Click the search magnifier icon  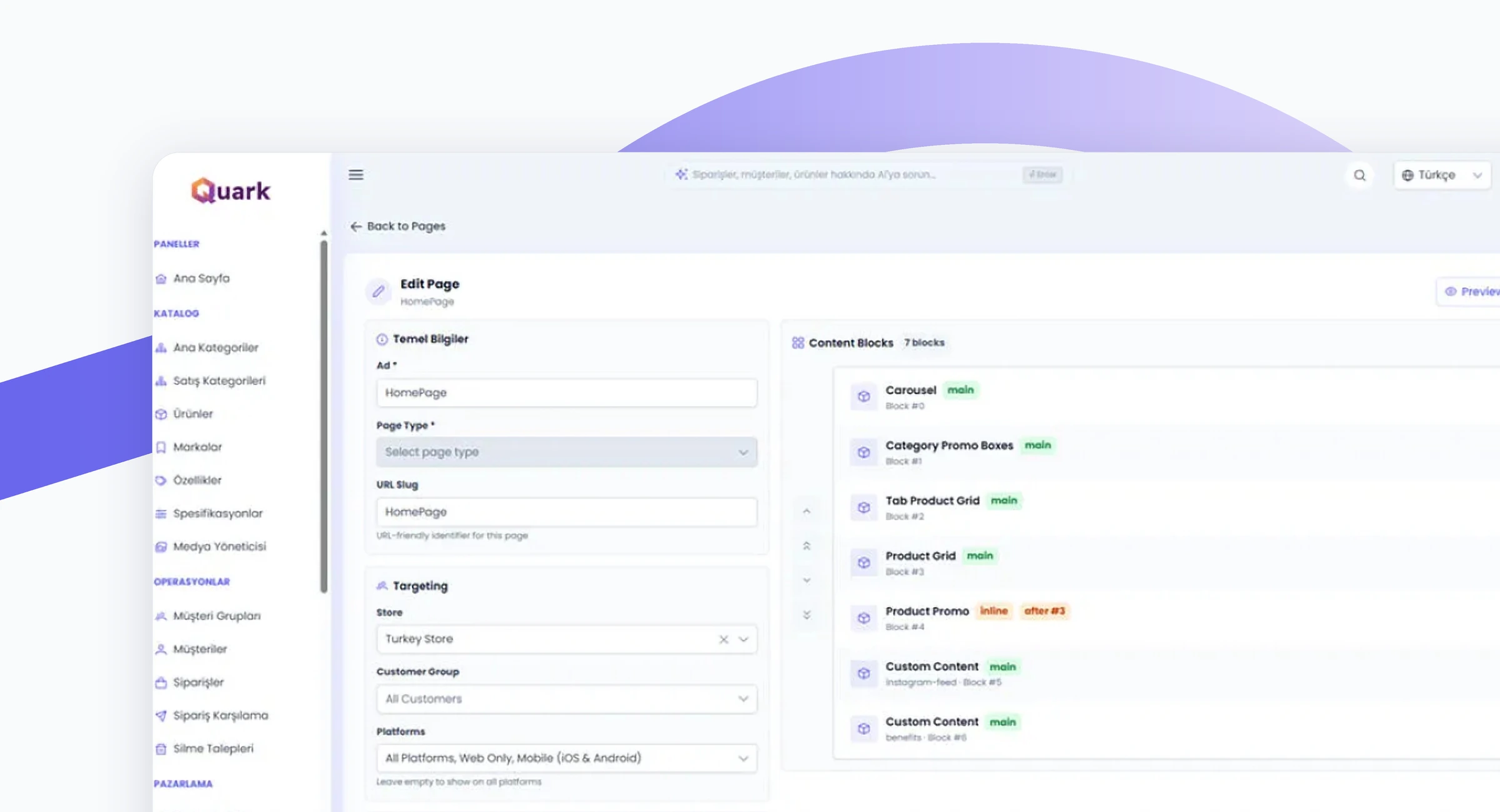[1359, 176]
